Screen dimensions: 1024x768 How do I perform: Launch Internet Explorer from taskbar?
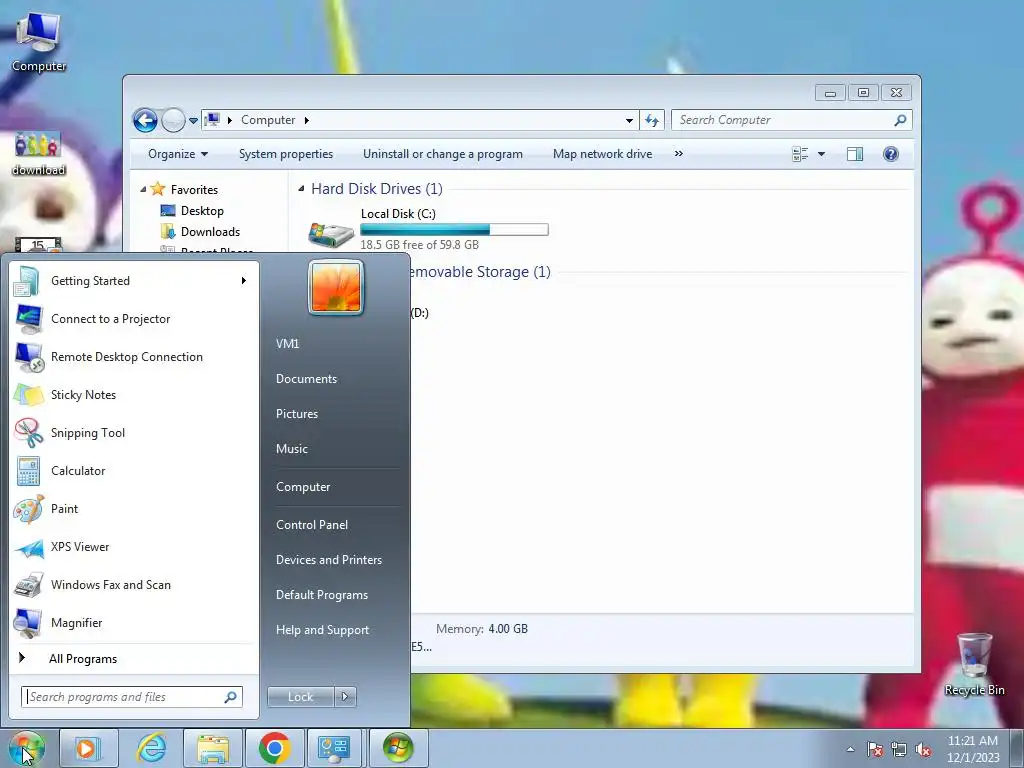point(151,748)
